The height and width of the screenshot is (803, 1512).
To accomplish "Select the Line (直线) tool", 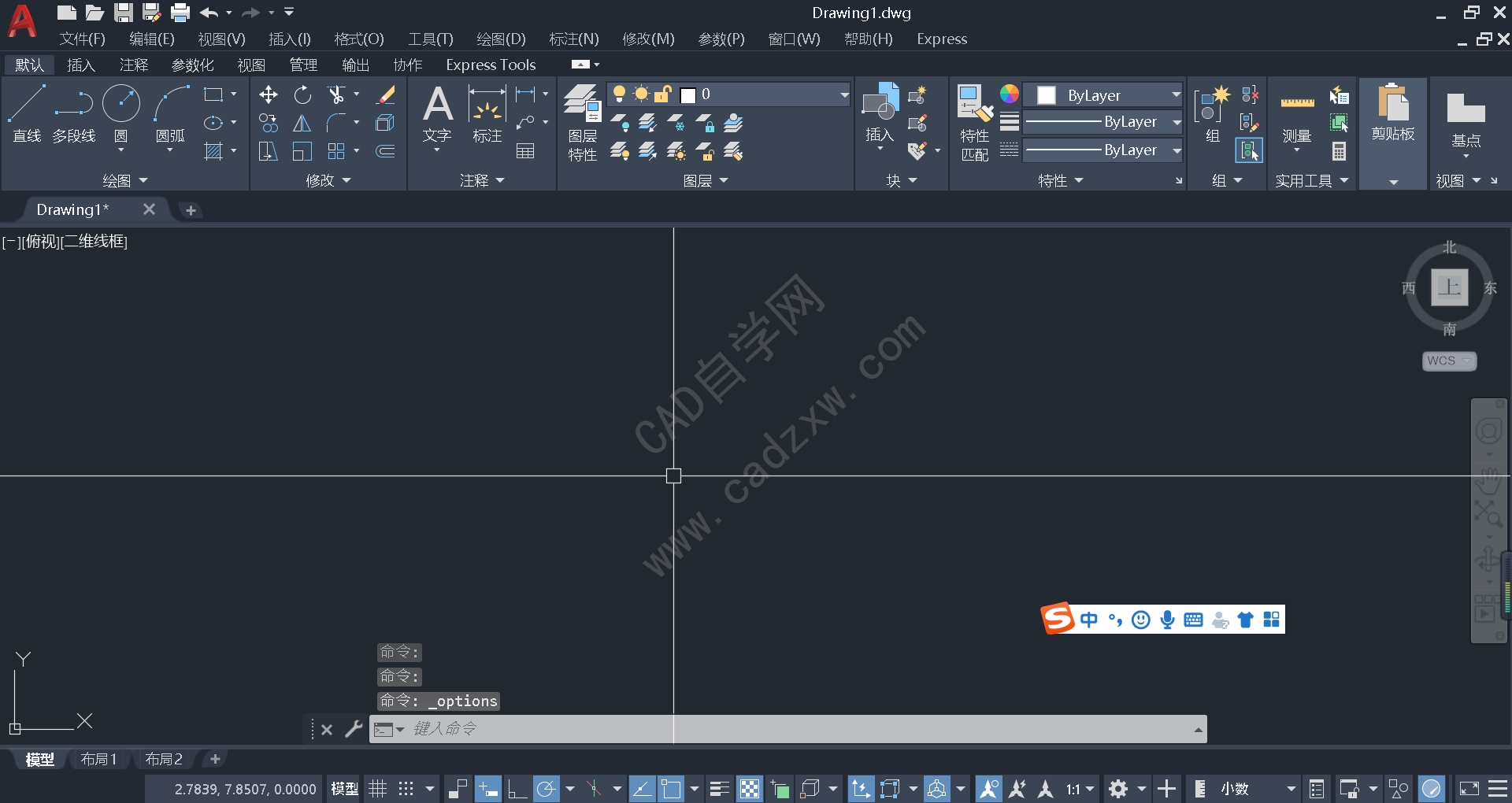I will click(27, 114).
